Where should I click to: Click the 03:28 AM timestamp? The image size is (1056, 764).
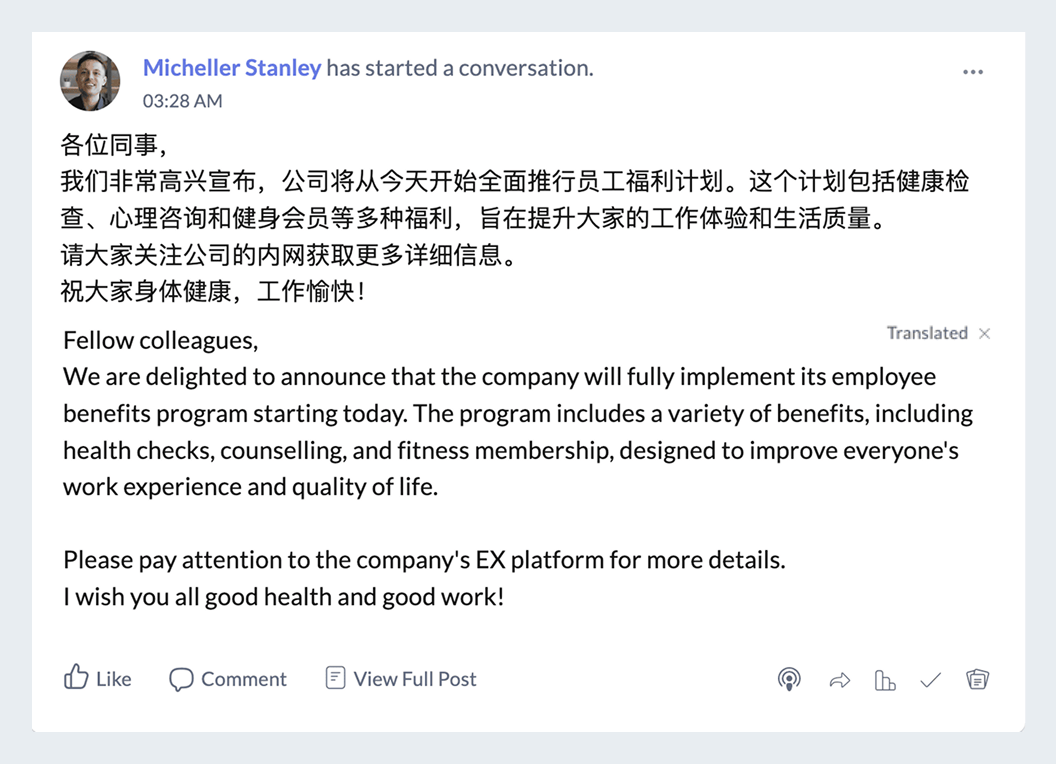(182, 101)
